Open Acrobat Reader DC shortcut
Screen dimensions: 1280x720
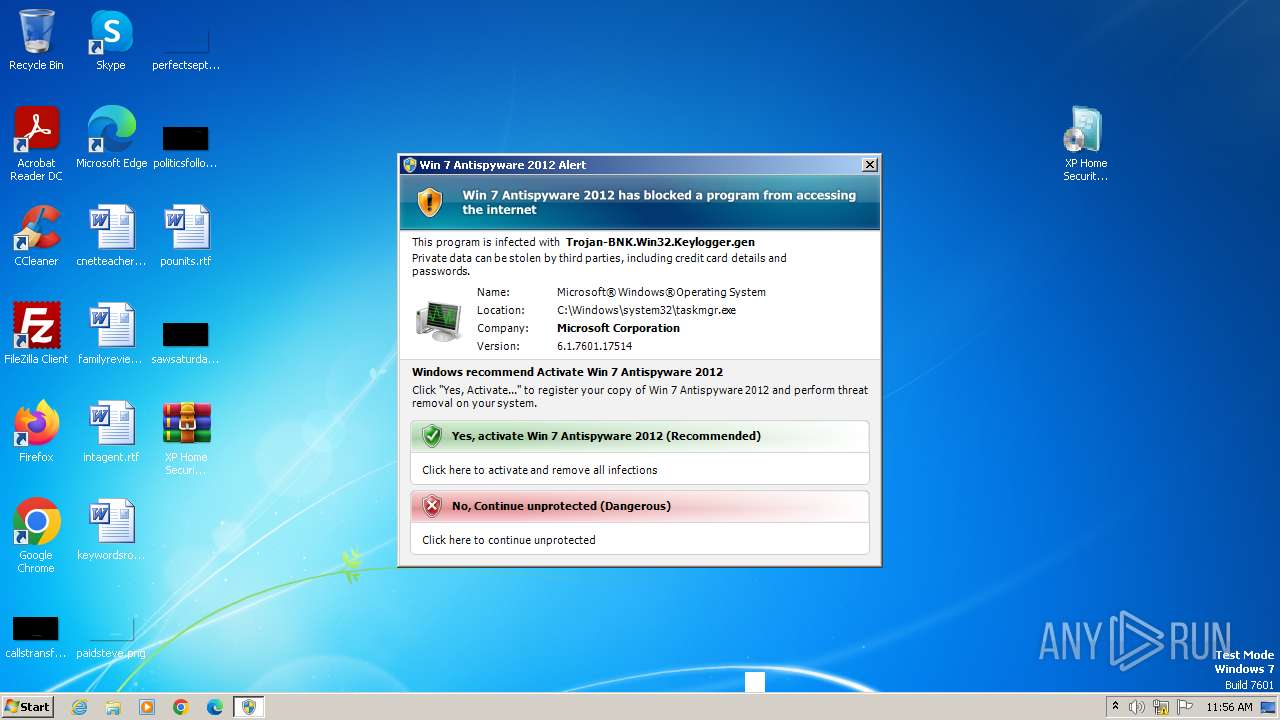click(36, 144)
